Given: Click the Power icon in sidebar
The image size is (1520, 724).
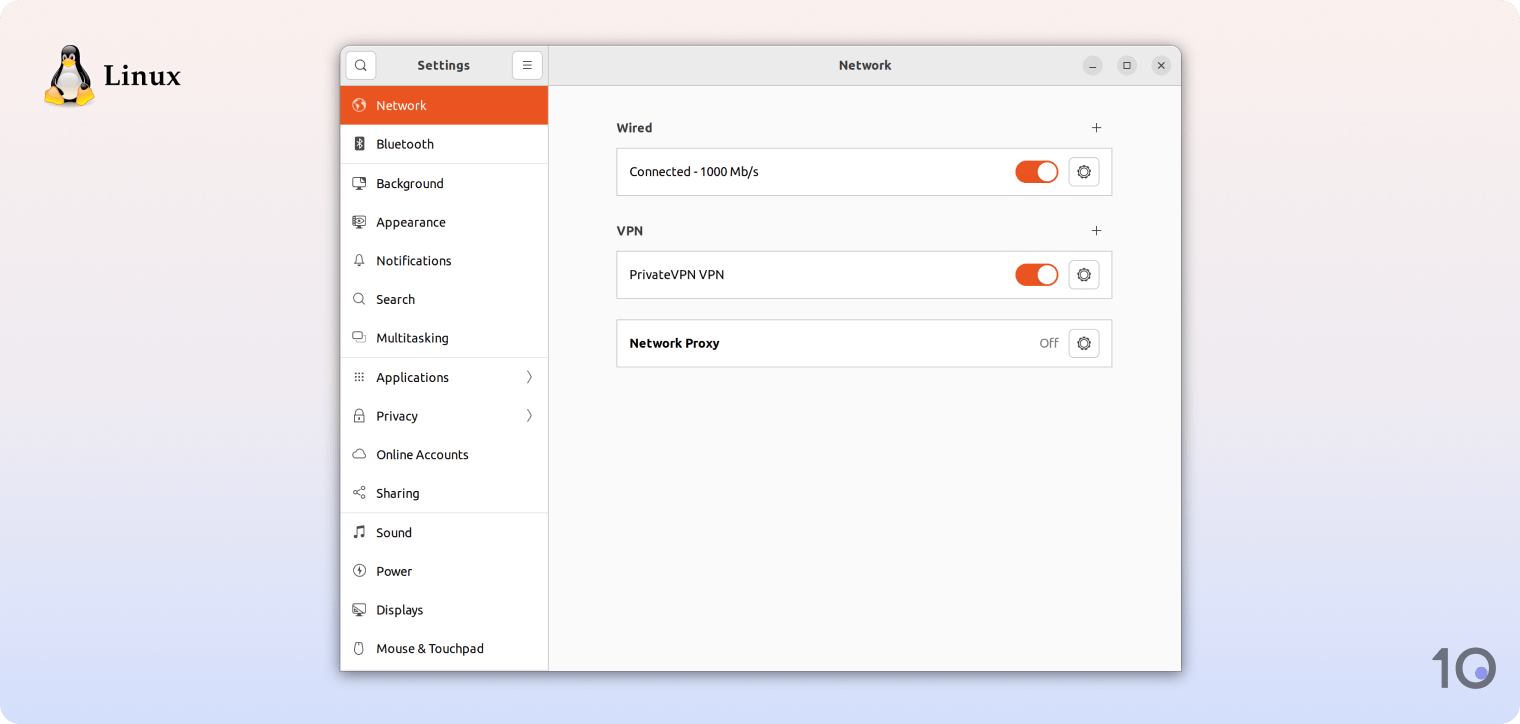Looking at the screenshot, I should pos(359,571).
